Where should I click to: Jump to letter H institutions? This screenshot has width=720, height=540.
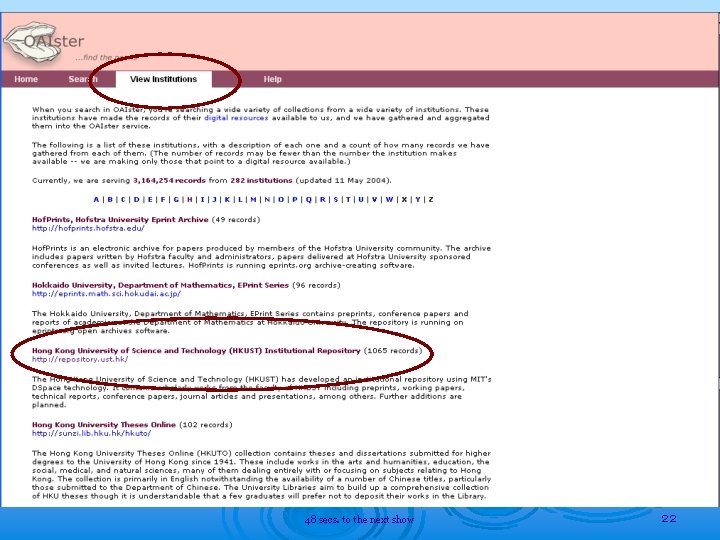[190, 200]
